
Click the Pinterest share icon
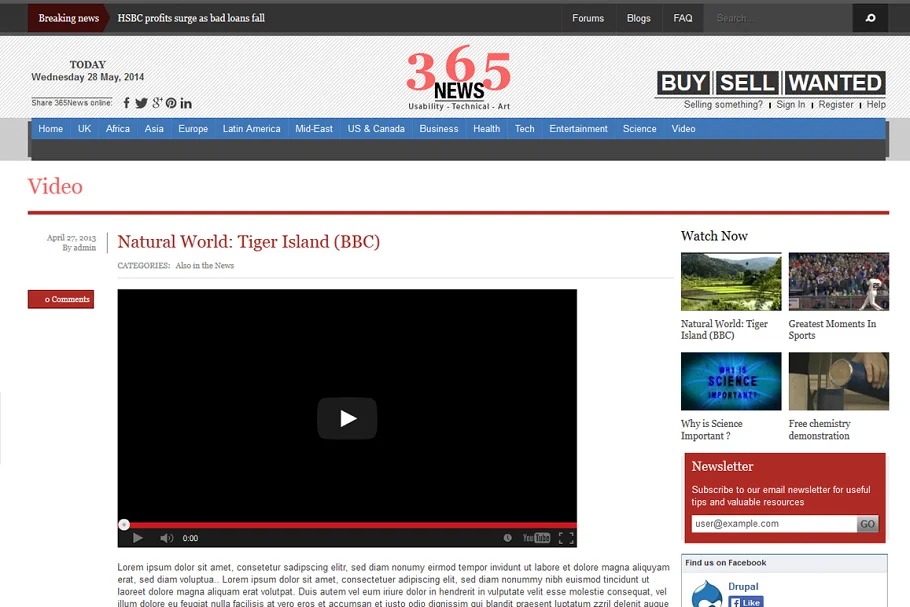[x=171, y=103]
